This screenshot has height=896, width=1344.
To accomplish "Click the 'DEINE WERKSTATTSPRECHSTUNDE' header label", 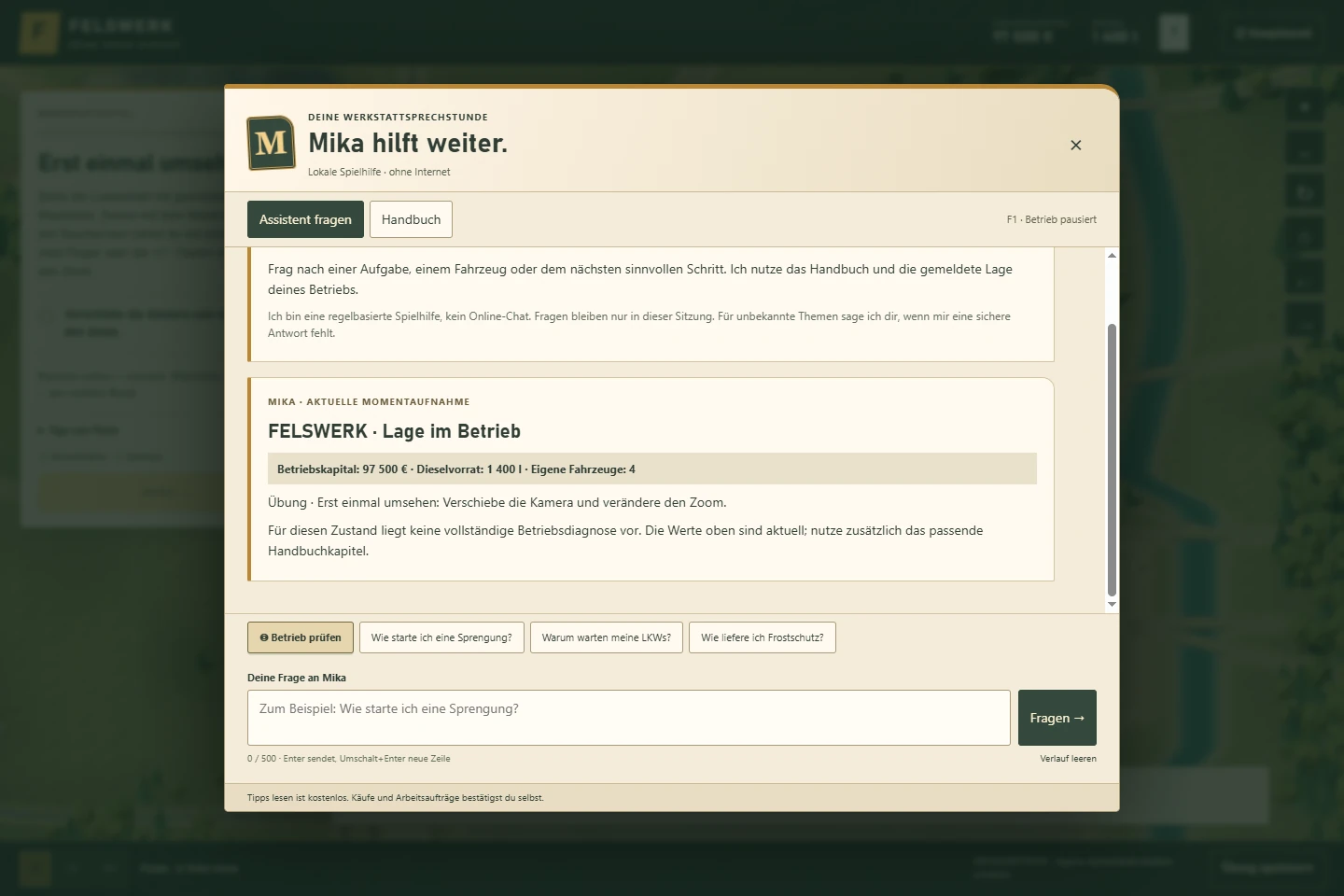I will pyautogui.click(x=398, y=117).
